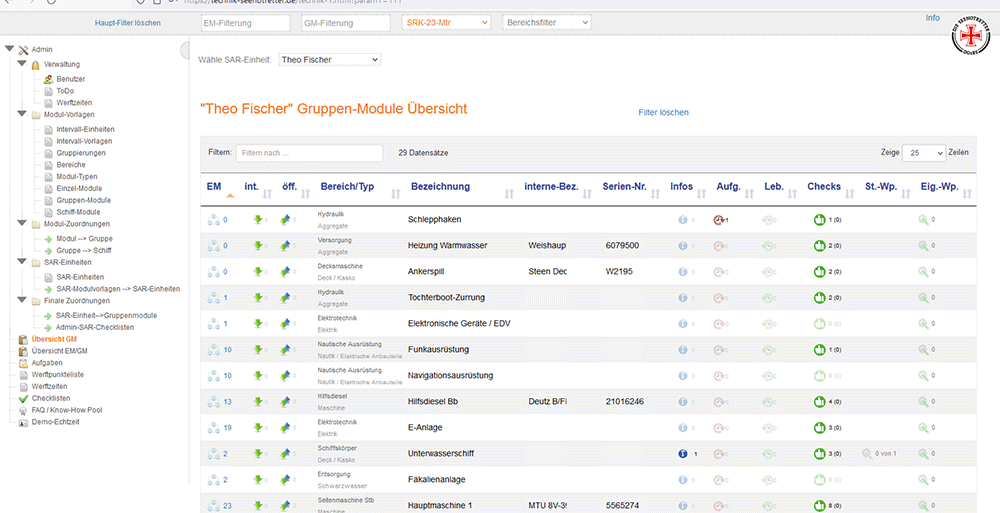The width and height of the screenshot is (1000, 513).
Task: Click green download arrow in Fäkalienanlage row
Action: 258,479
